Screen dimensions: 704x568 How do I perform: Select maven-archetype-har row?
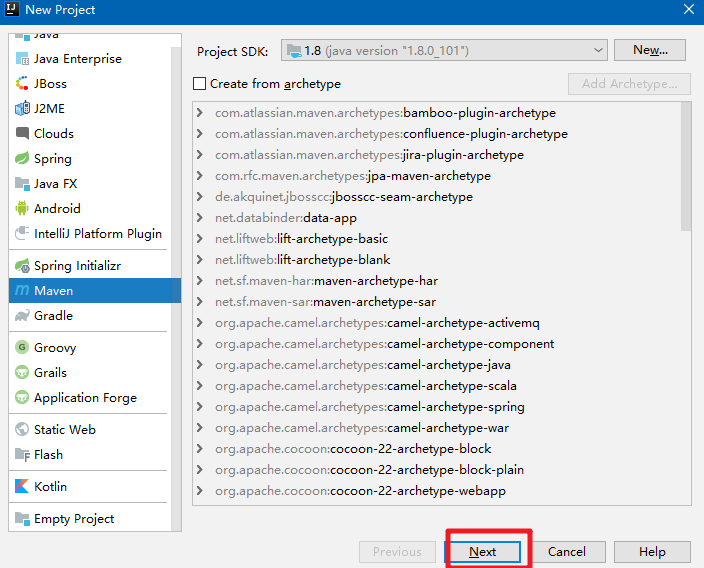tap(439, 281)
